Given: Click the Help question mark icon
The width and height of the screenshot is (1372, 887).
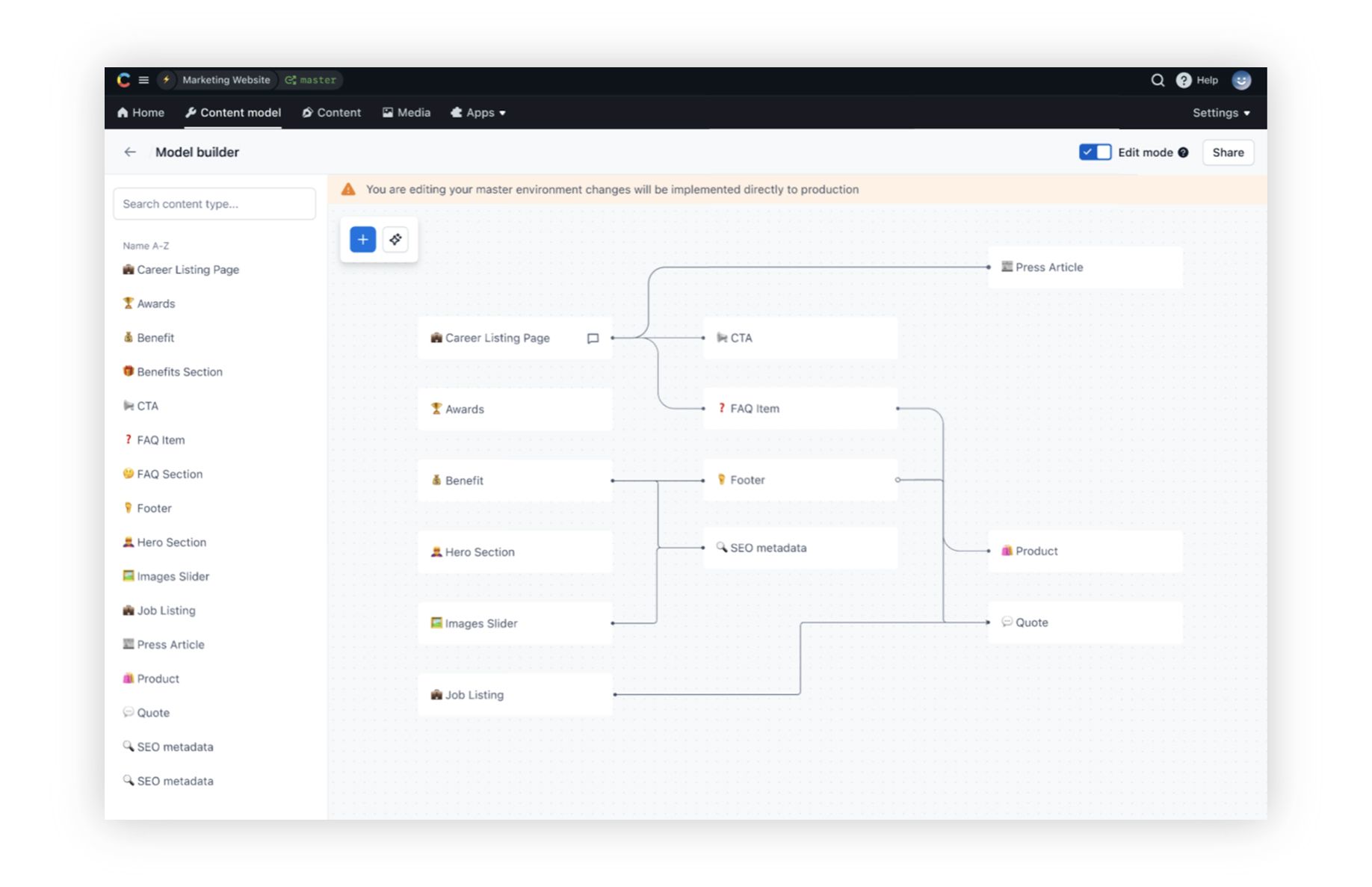Looking at the screenshot, I should coord(1184,80).
